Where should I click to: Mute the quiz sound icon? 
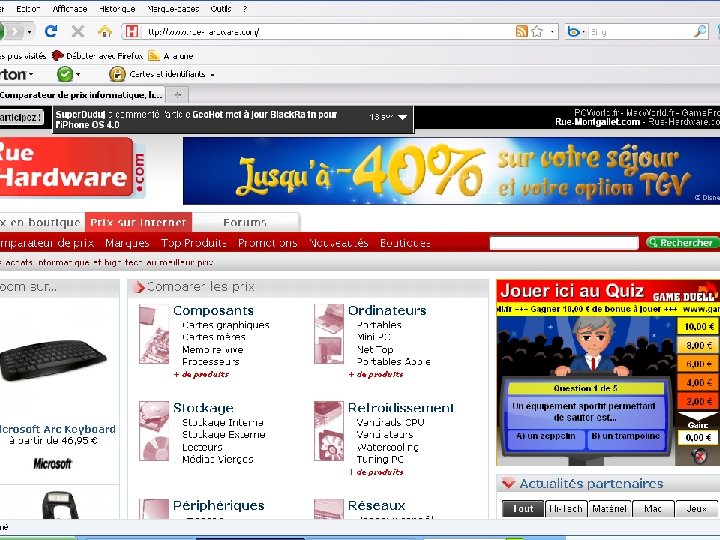click(699, 456)
